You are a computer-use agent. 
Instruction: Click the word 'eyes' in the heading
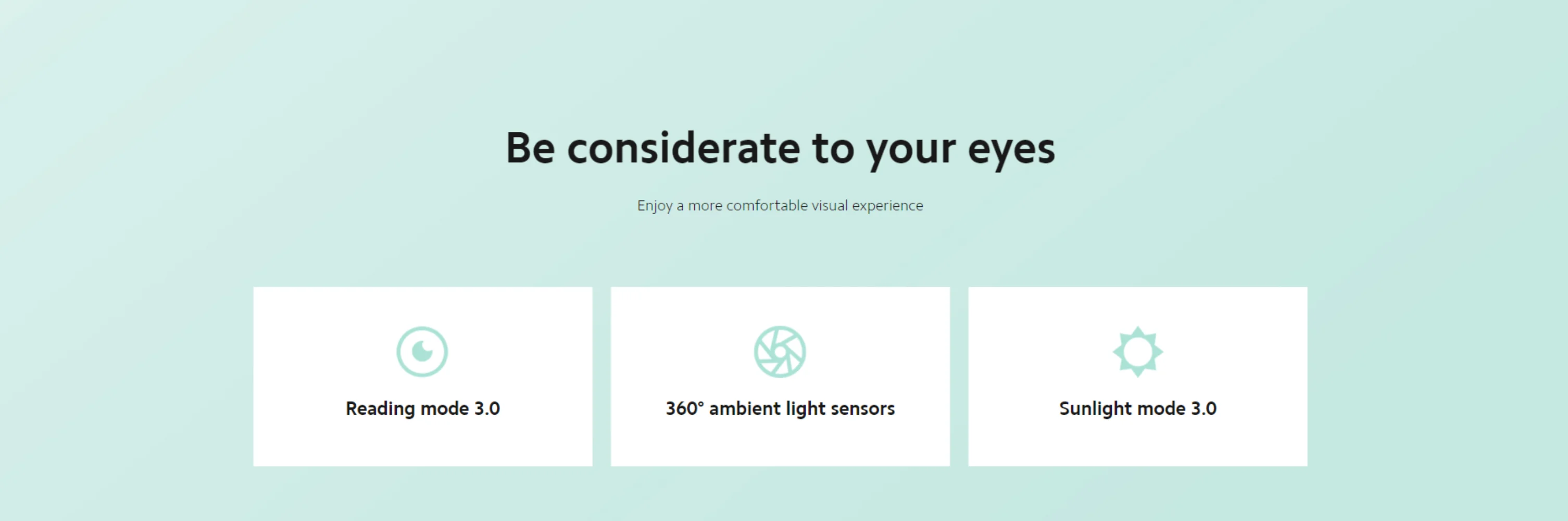1012,152
